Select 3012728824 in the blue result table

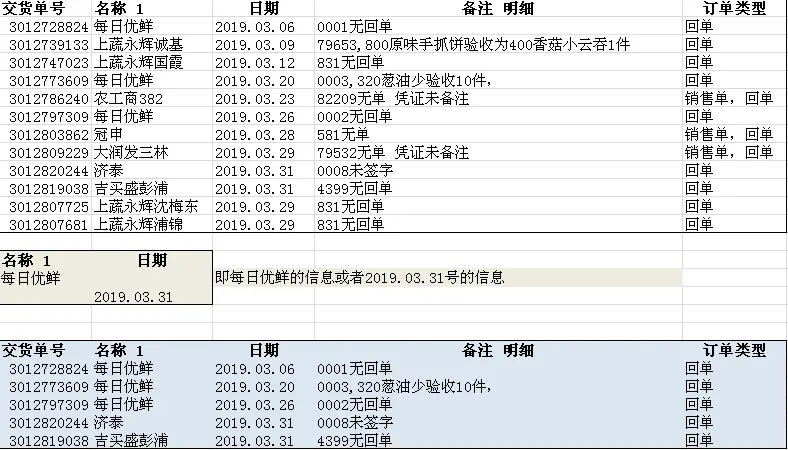tap(49, 369)
